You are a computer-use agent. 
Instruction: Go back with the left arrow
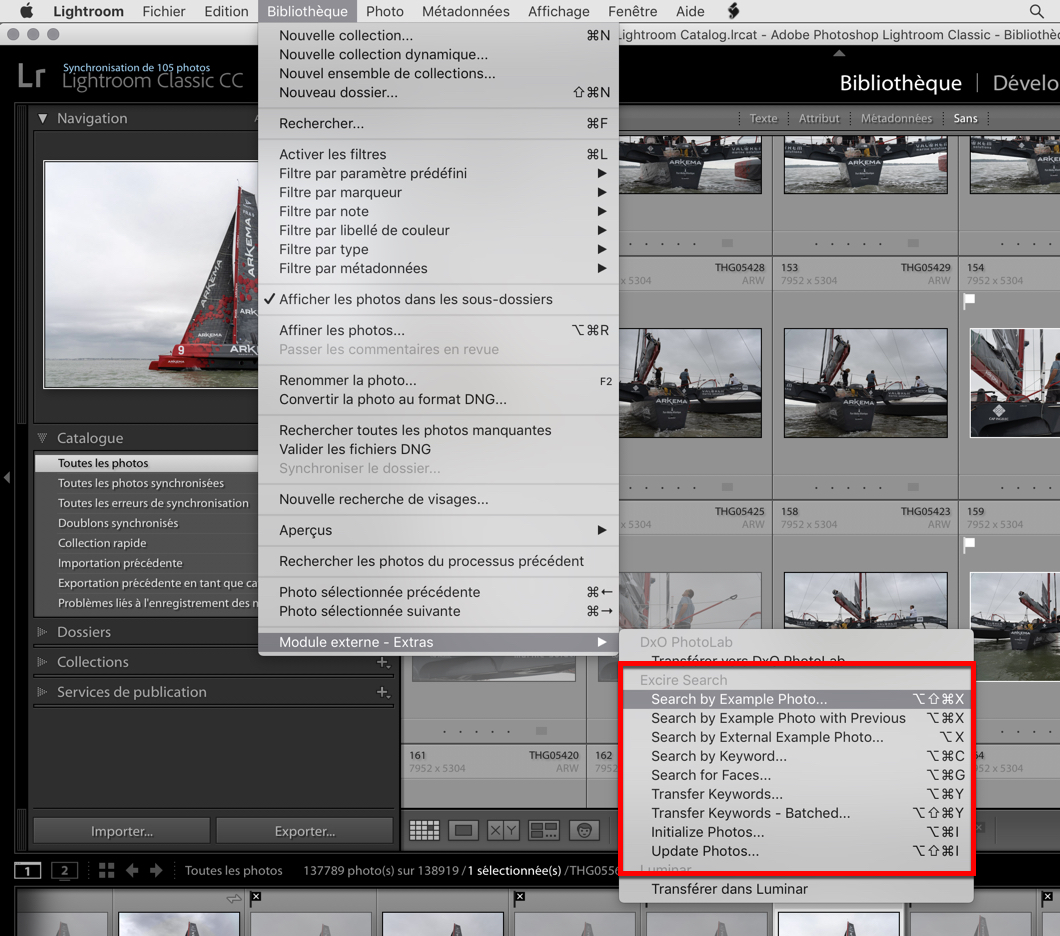pos(132,870)
